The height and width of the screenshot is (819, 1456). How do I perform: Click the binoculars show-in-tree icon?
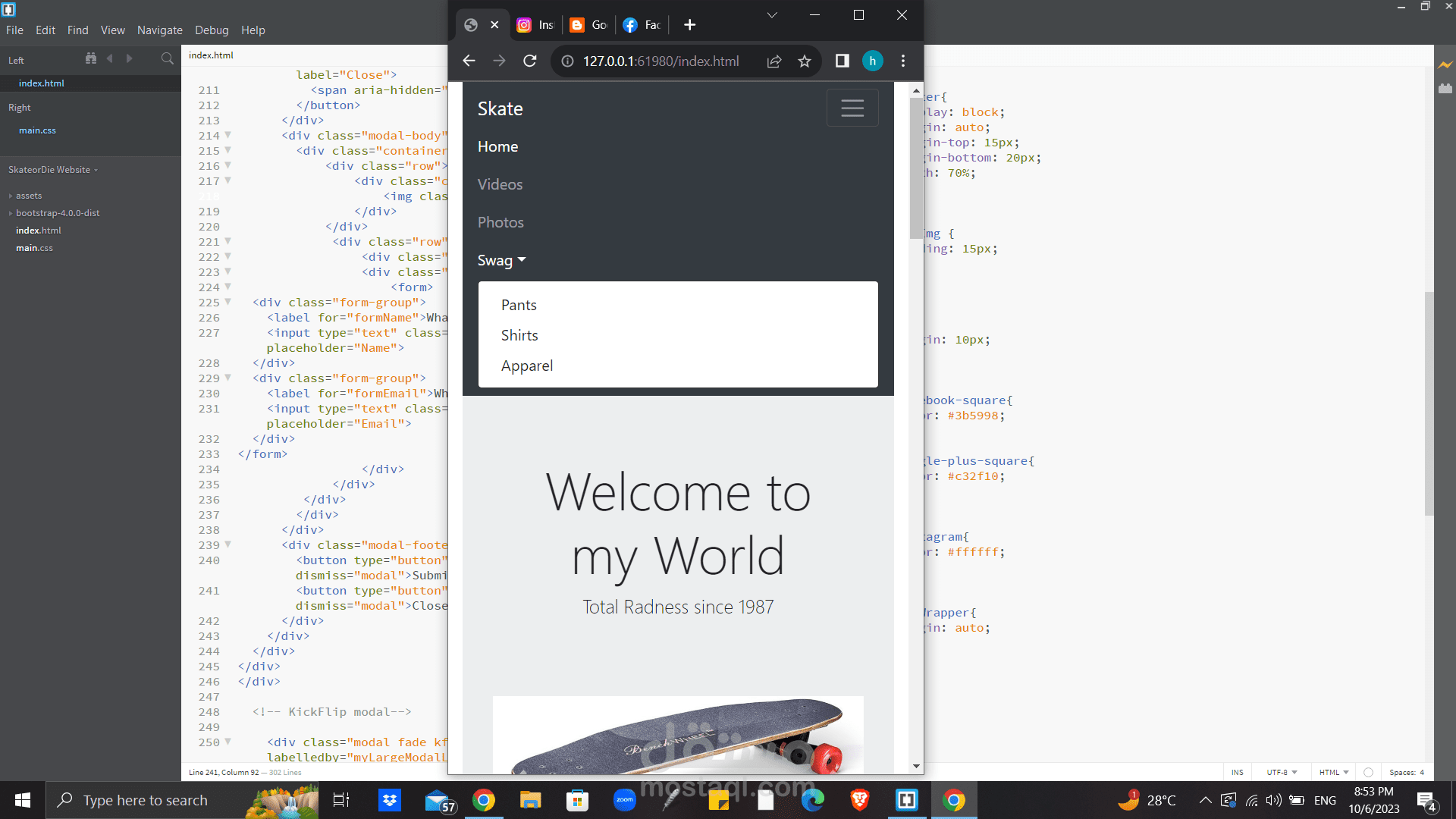click(x=91, y=58)
